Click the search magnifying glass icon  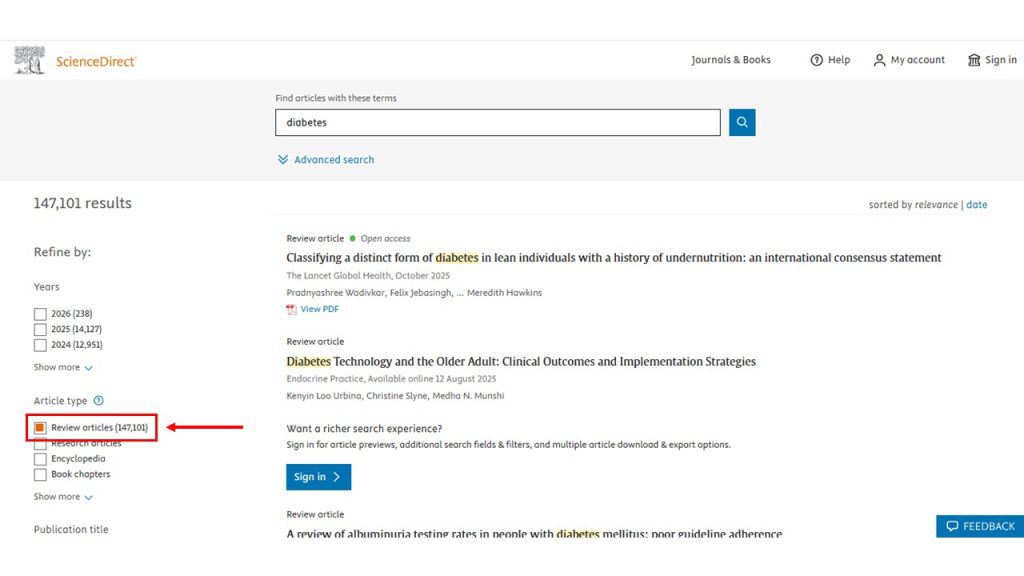pyautogui.click(x=741, y=122)
